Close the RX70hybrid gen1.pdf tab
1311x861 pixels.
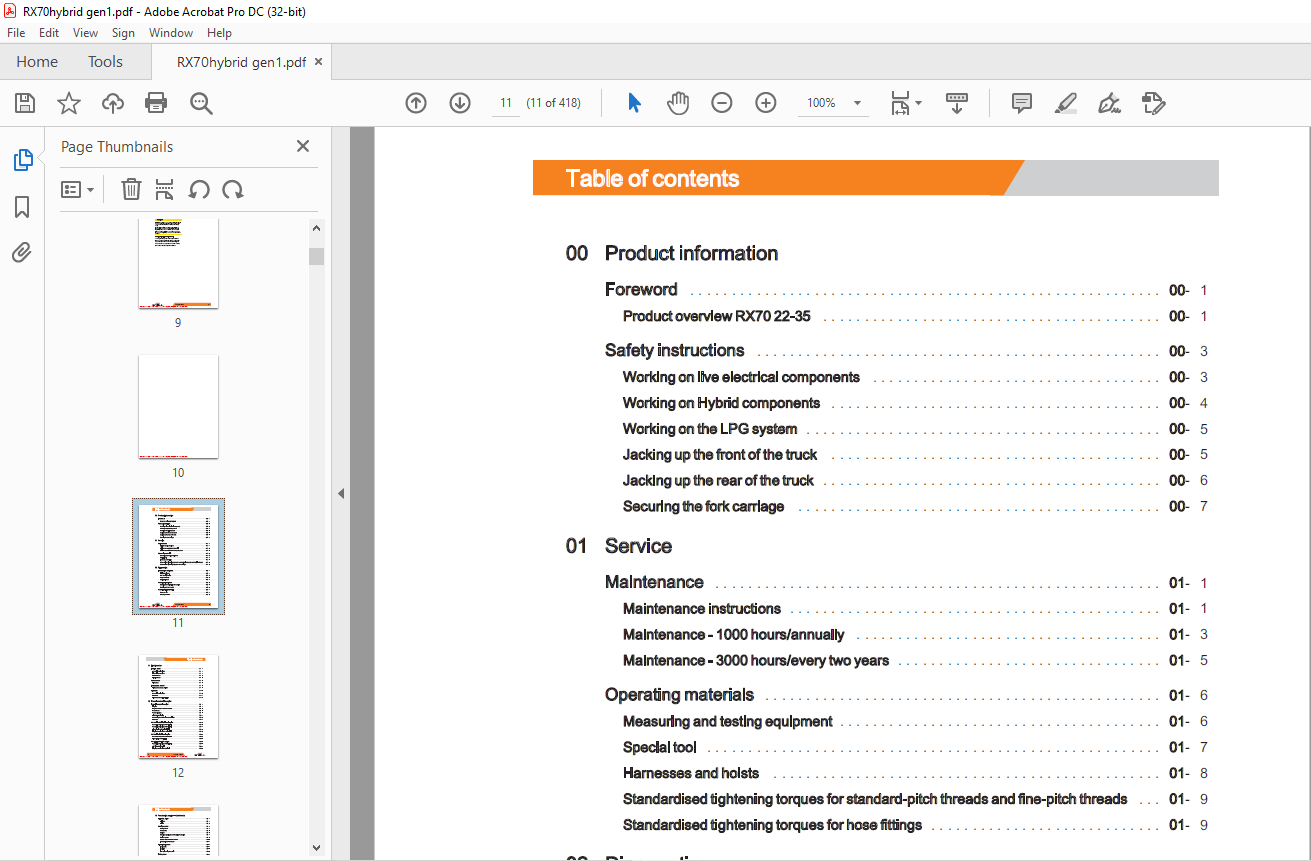tap(319, 62)
